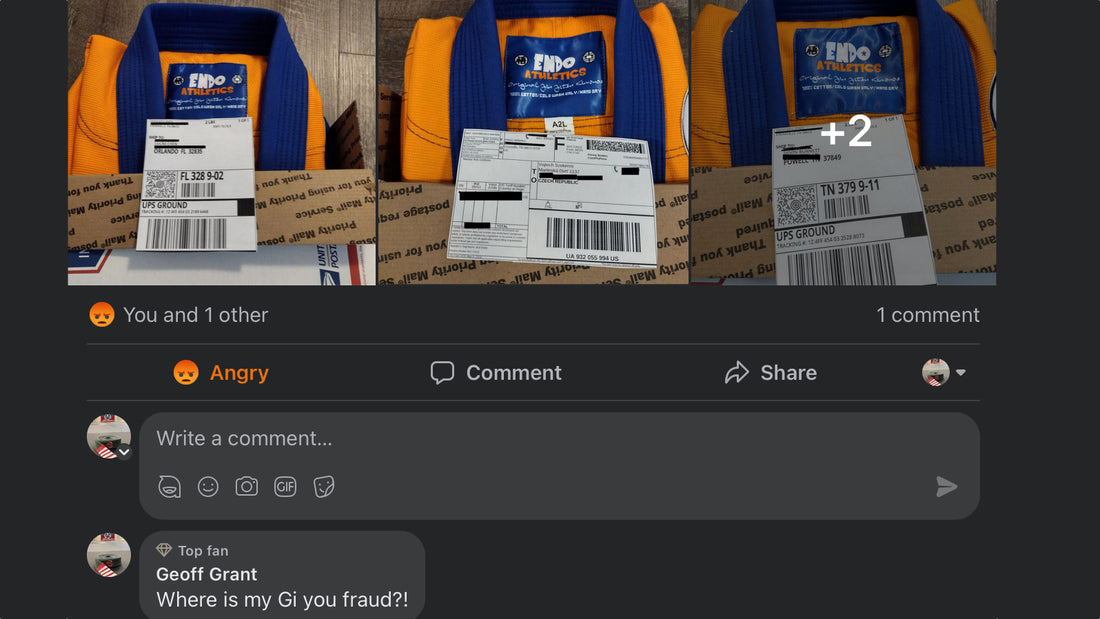Expand comment identity chevron on avatar
This screenshot has width=1100, height=619.
[x=124, y=452]
